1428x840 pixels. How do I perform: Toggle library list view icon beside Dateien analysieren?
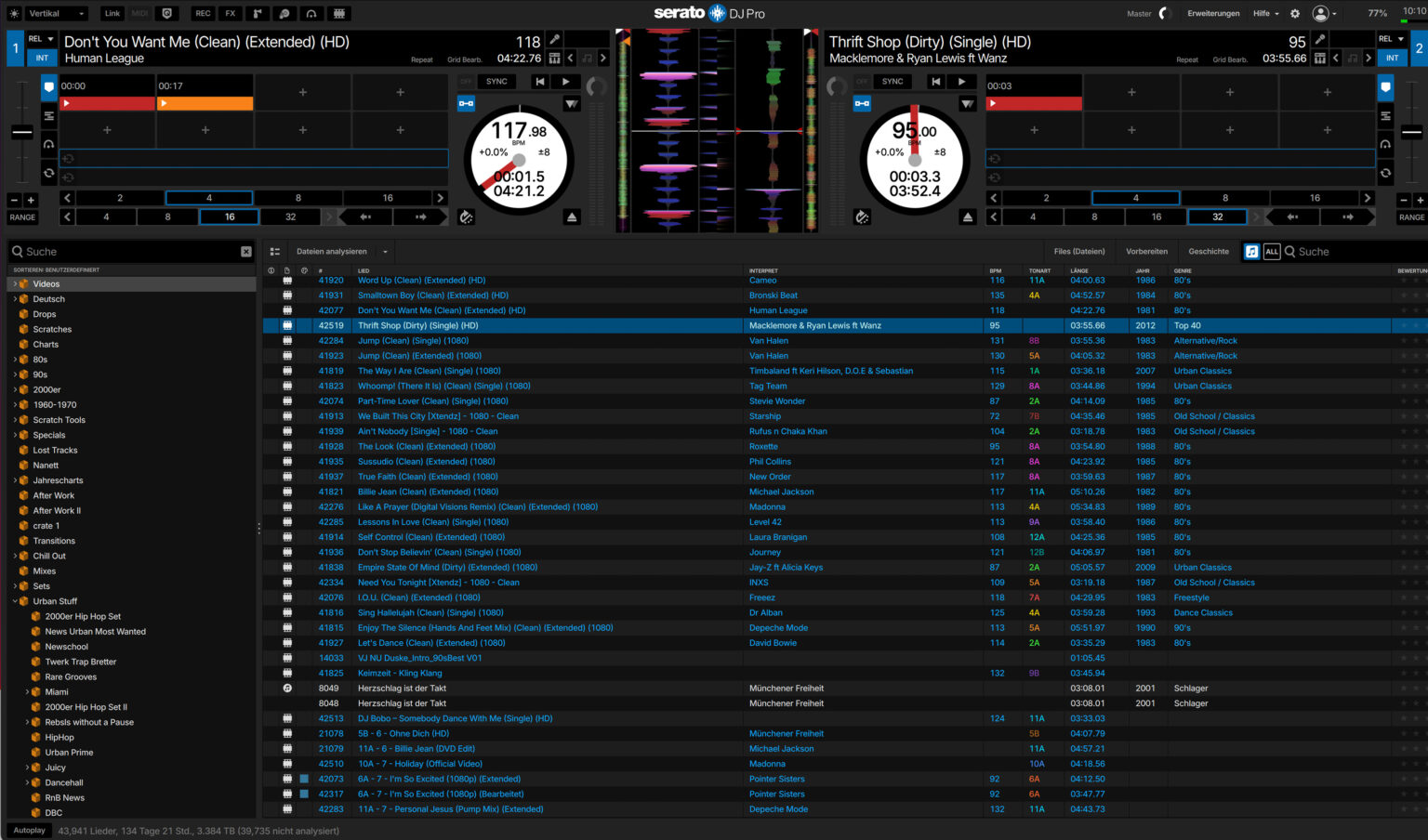tap(275, 252)
